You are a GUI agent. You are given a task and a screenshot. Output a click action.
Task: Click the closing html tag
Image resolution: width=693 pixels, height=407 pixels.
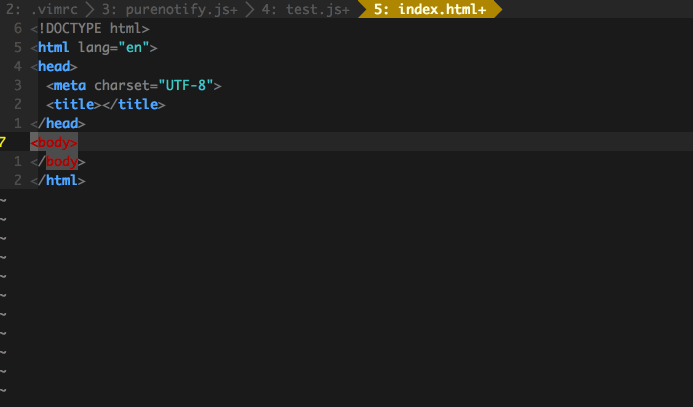[58, 180]
